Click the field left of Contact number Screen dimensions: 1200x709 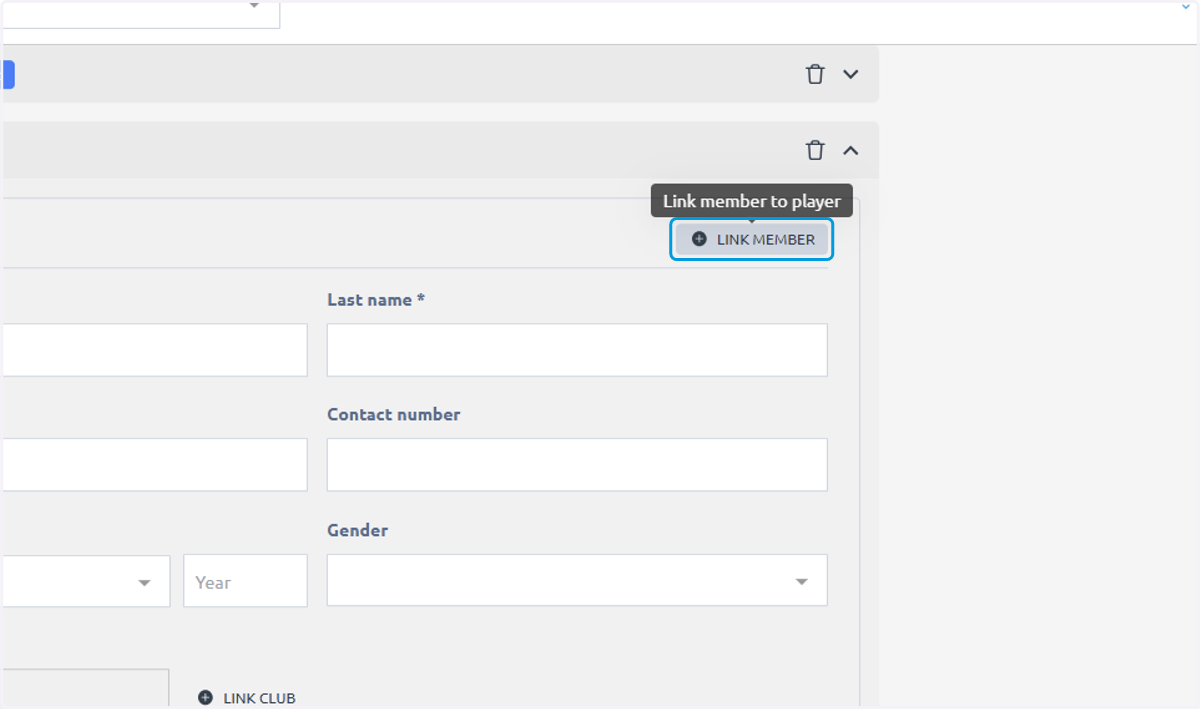[x=154, y=465]
